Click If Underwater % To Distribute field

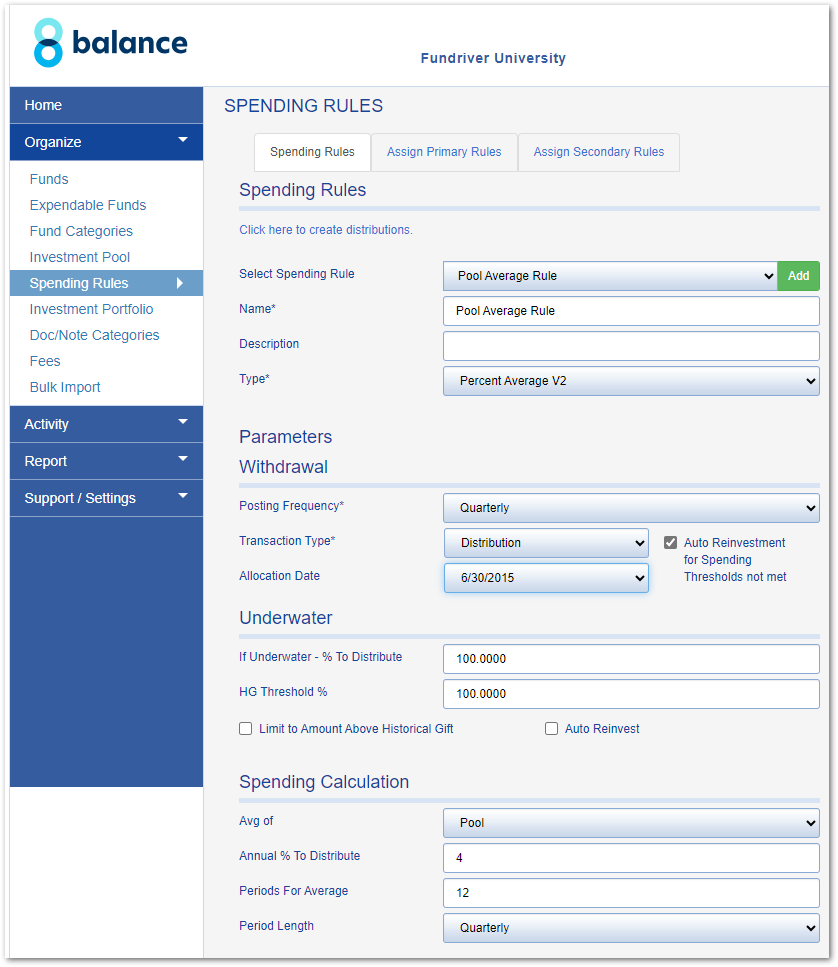click(x=631, y=659)
